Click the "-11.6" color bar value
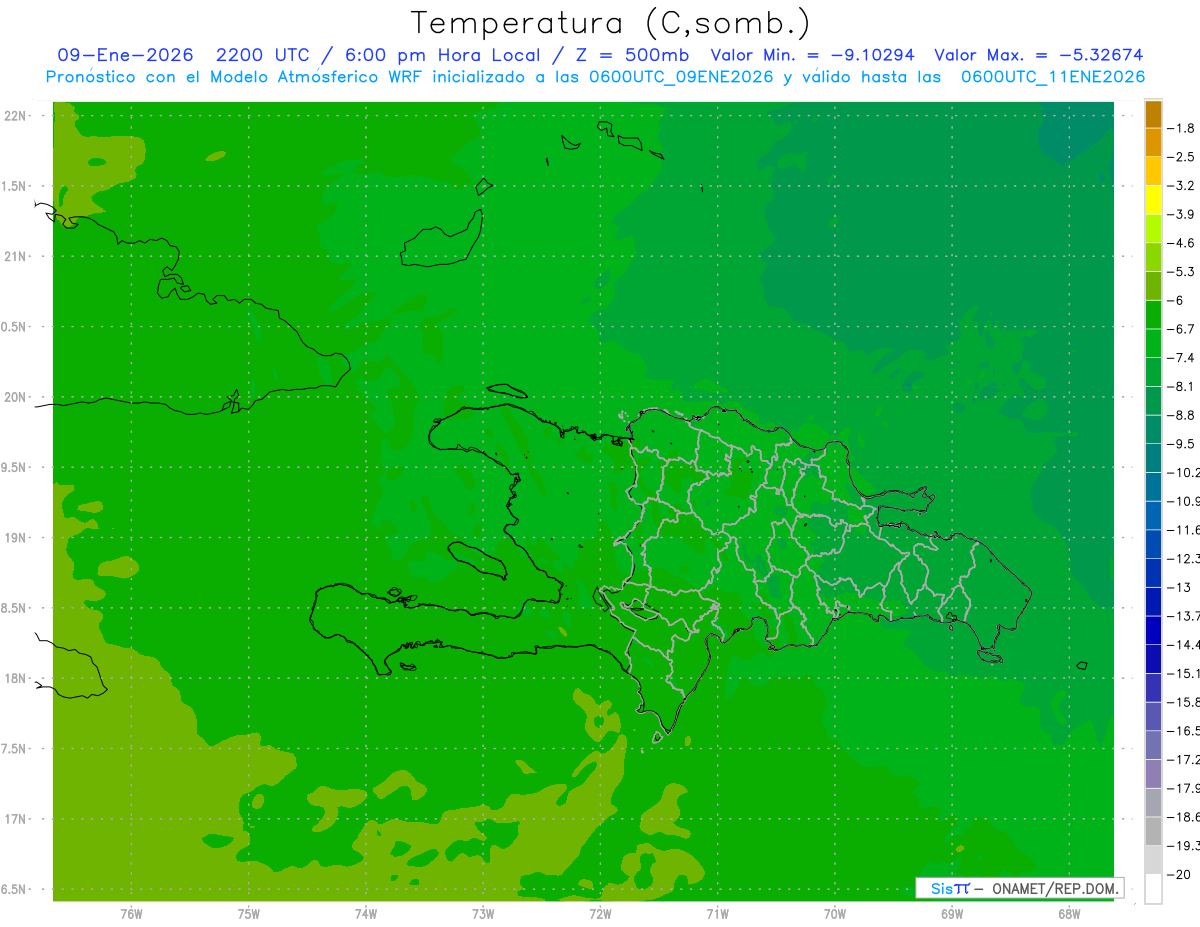Viewport: 1200px width, 927px height. (1183, 530)
